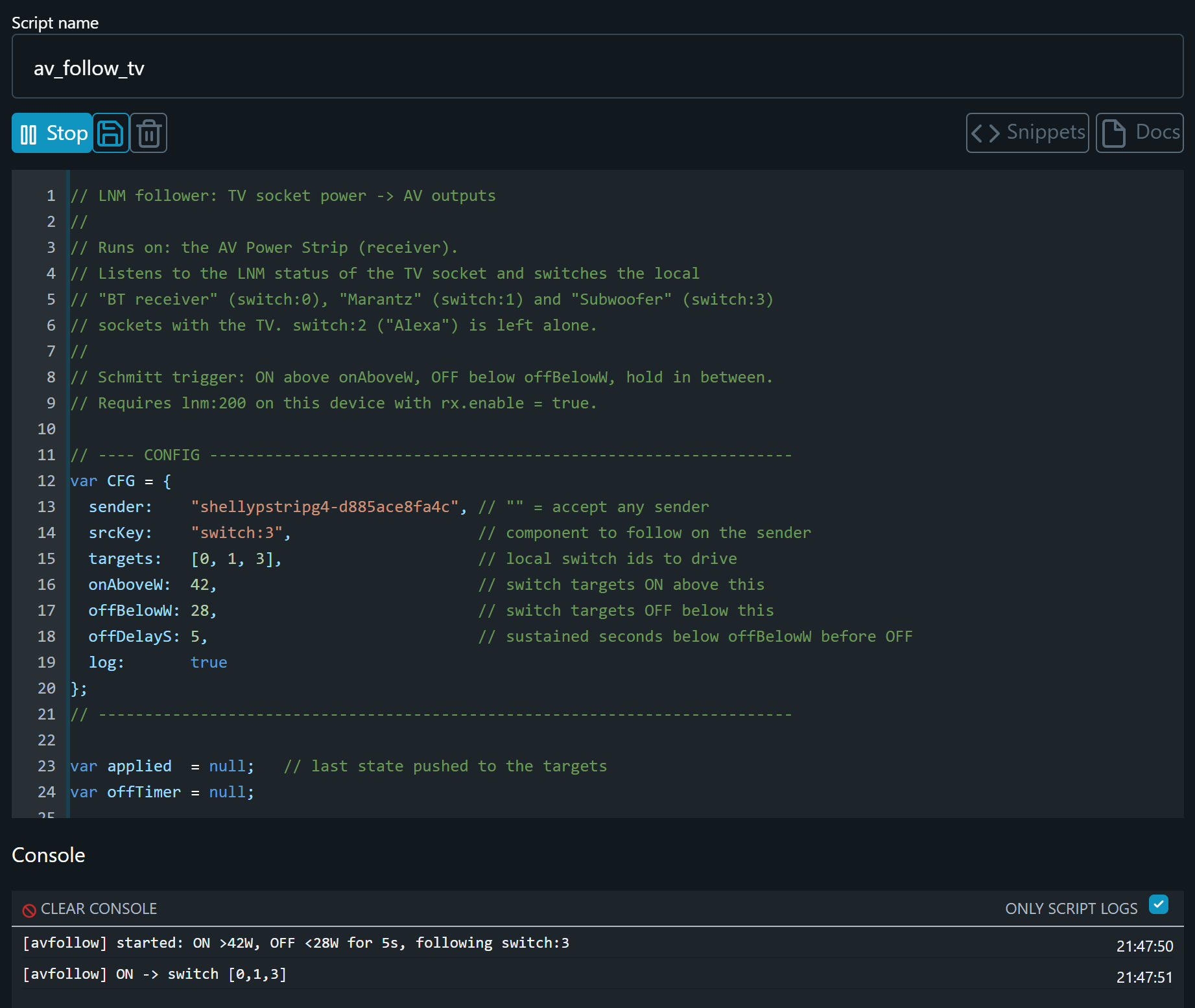The height and width of the screenshot is (1008, 1195).
Task: Click the onAboveW value 42
Action: pyautogui.click(x=199, y=585)
